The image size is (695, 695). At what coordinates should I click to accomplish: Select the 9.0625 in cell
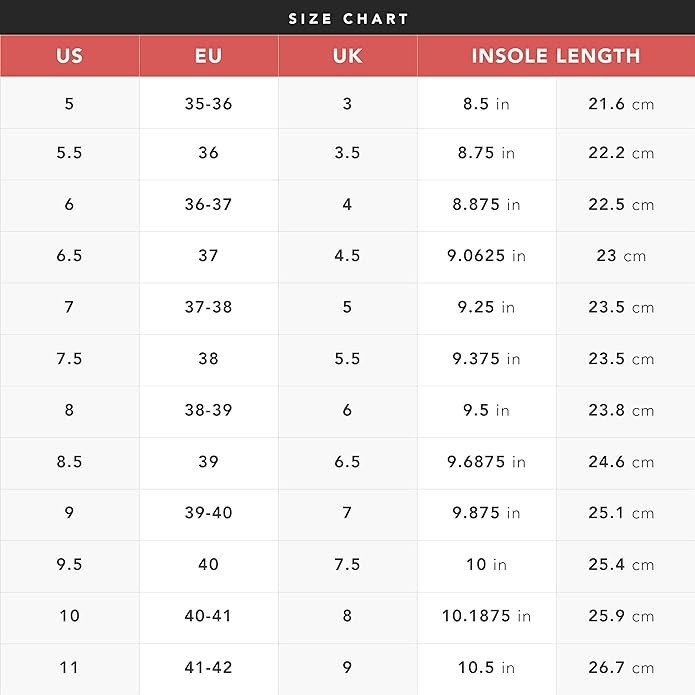pos(486,256)
